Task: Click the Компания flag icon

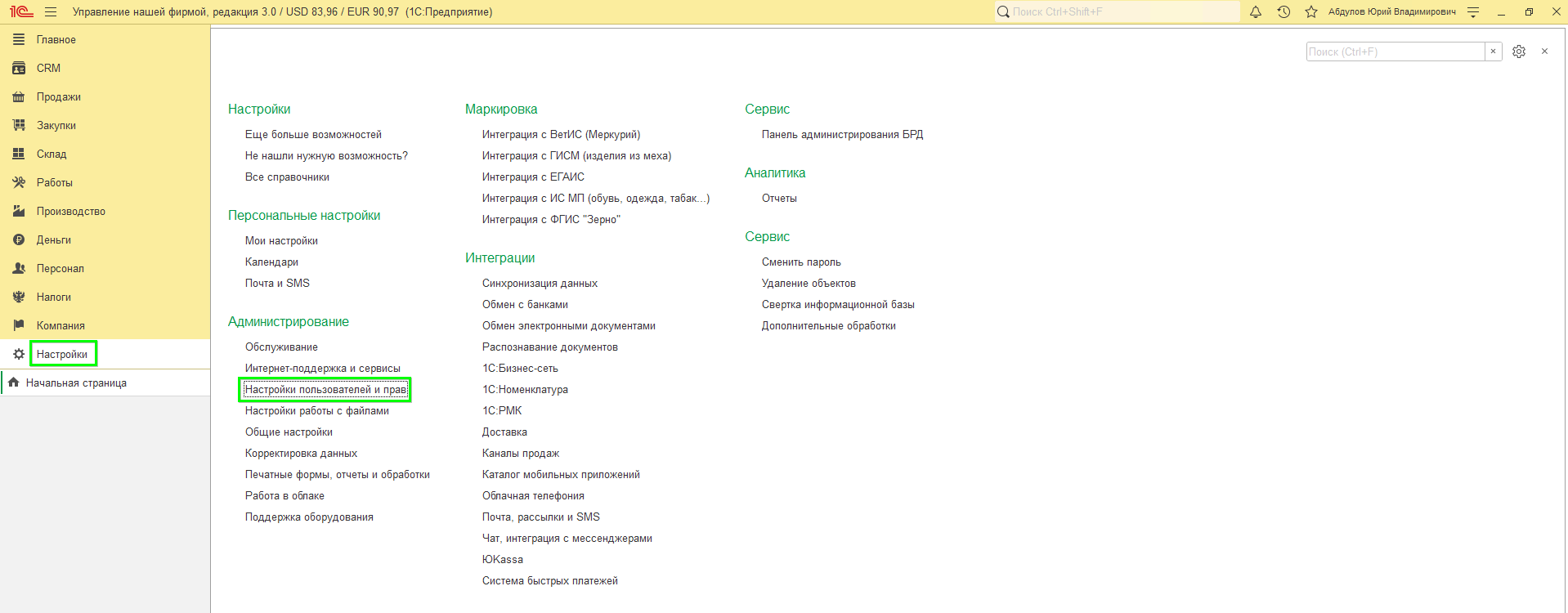Action: pos(19,325)
